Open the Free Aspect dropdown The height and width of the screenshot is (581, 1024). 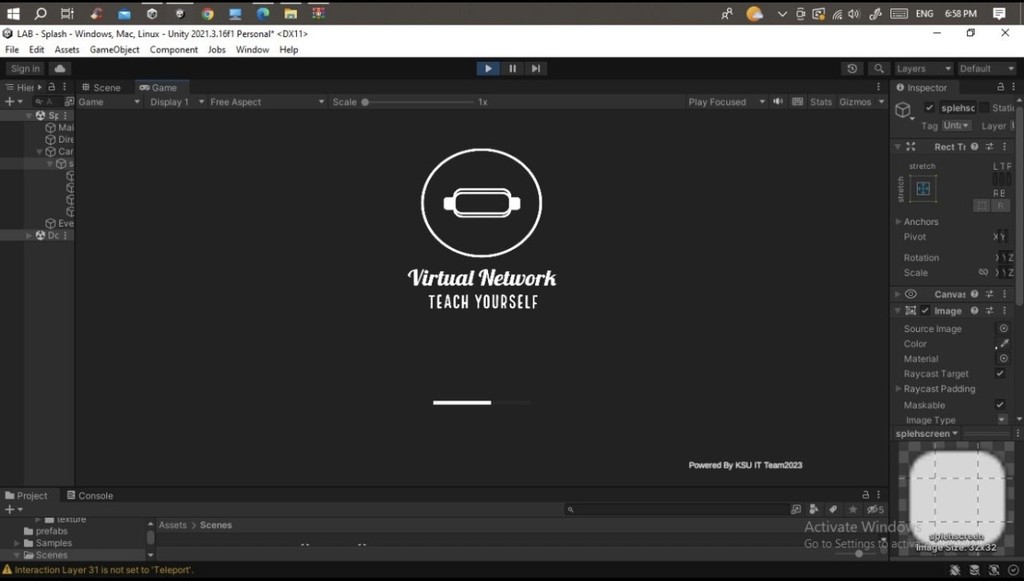tap(265, 102)
